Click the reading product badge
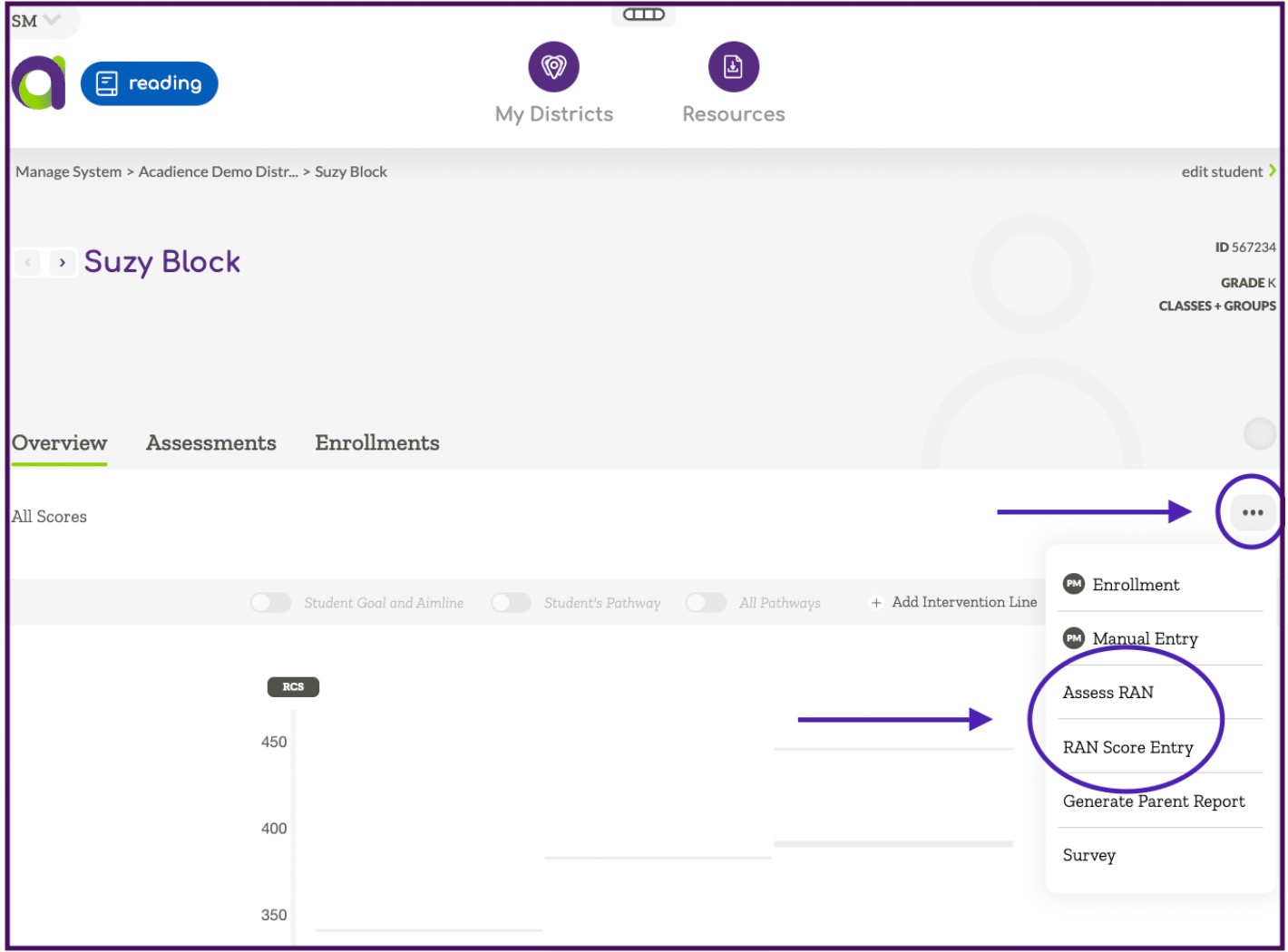Viewport: 1288px width, 952px height. (x=149, y=83)
